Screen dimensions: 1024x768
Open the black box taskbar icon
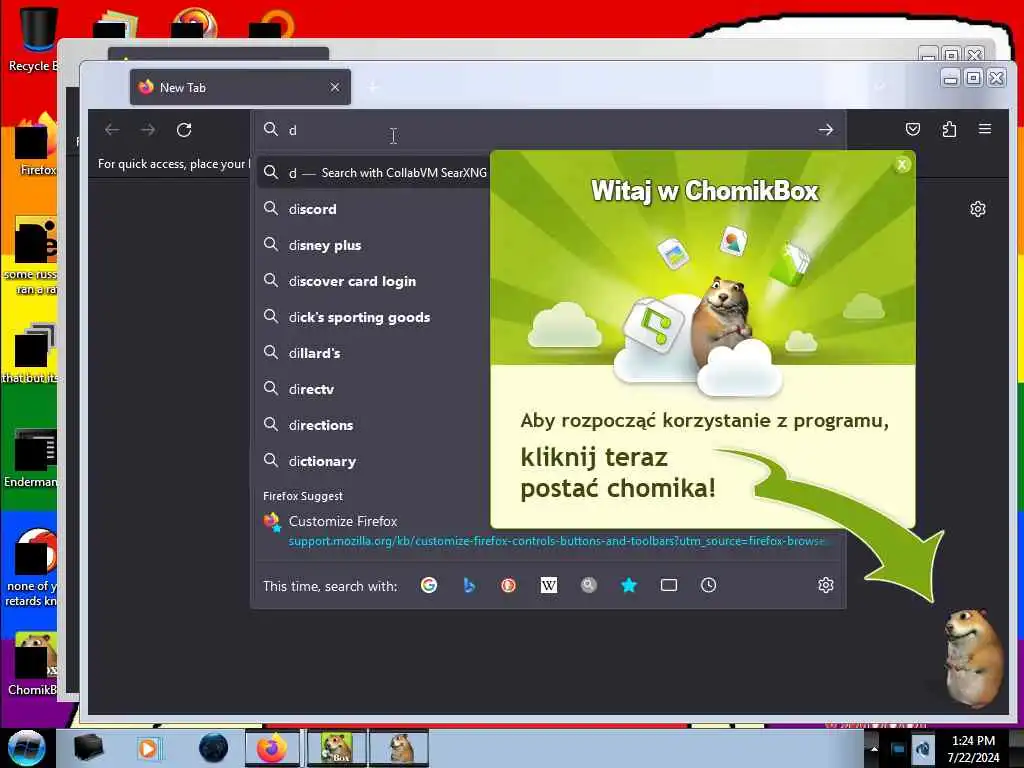[88, 748]
